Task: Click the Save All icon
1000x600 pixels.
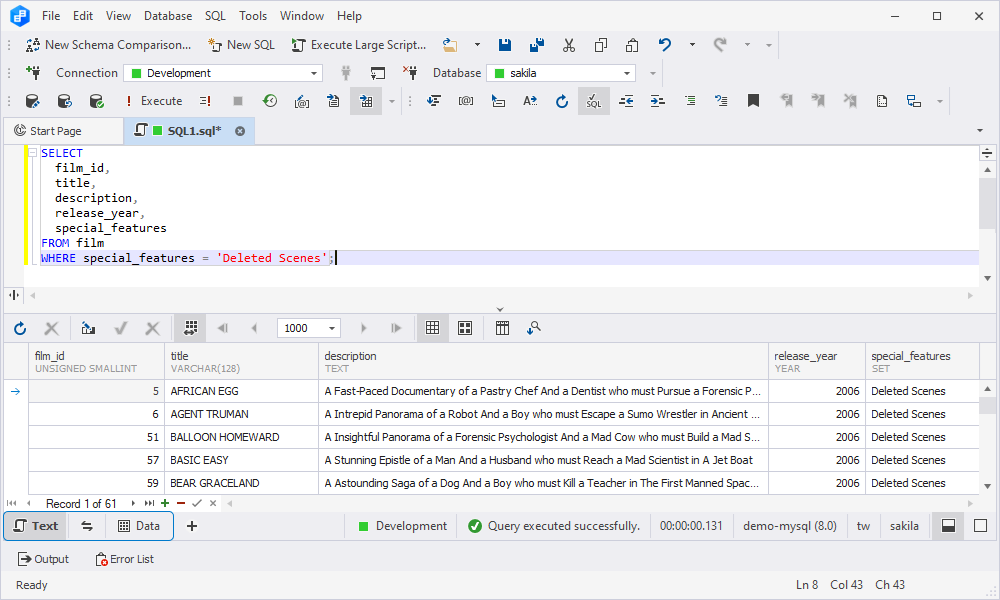Action: (537, 45)
